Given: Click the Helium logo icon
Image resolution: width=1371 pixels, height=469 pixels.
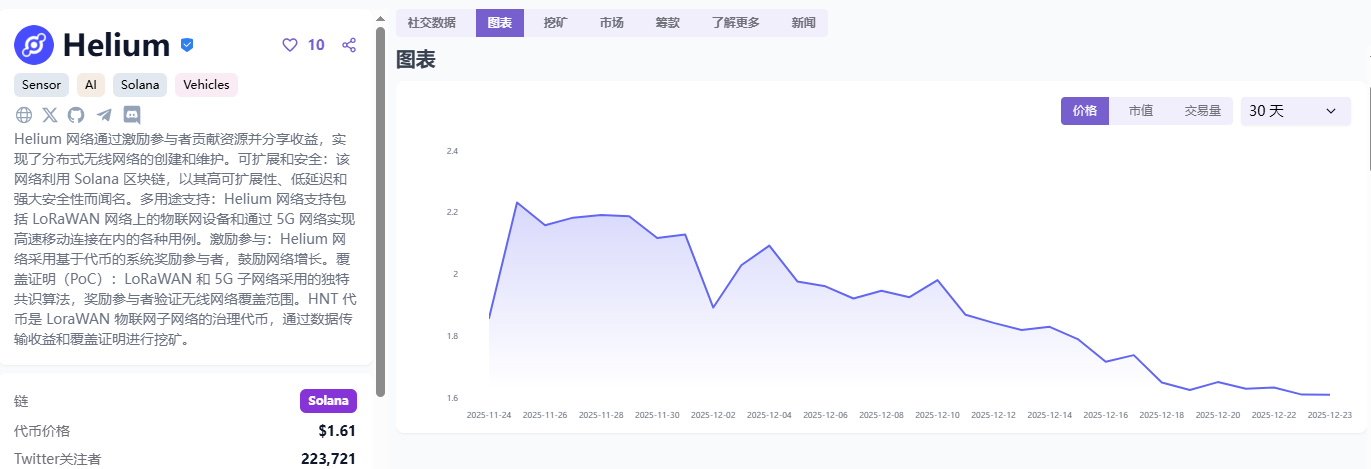Looking at the screenshot, I should (34, 45).
